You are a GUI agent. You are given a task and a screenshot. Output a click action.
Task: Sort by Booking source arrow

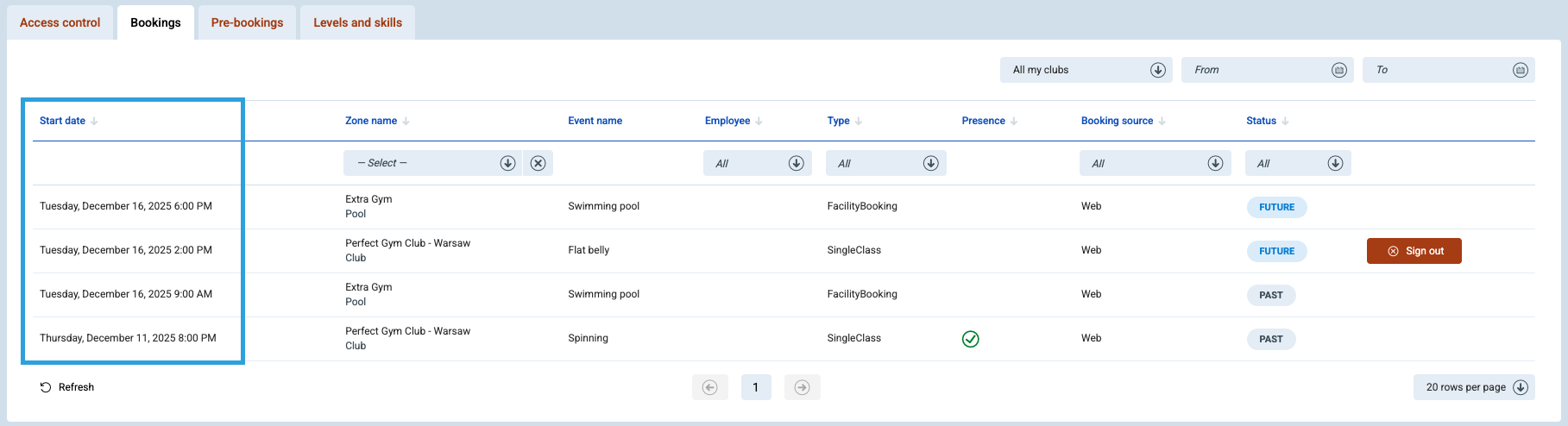coord(1162,122)
